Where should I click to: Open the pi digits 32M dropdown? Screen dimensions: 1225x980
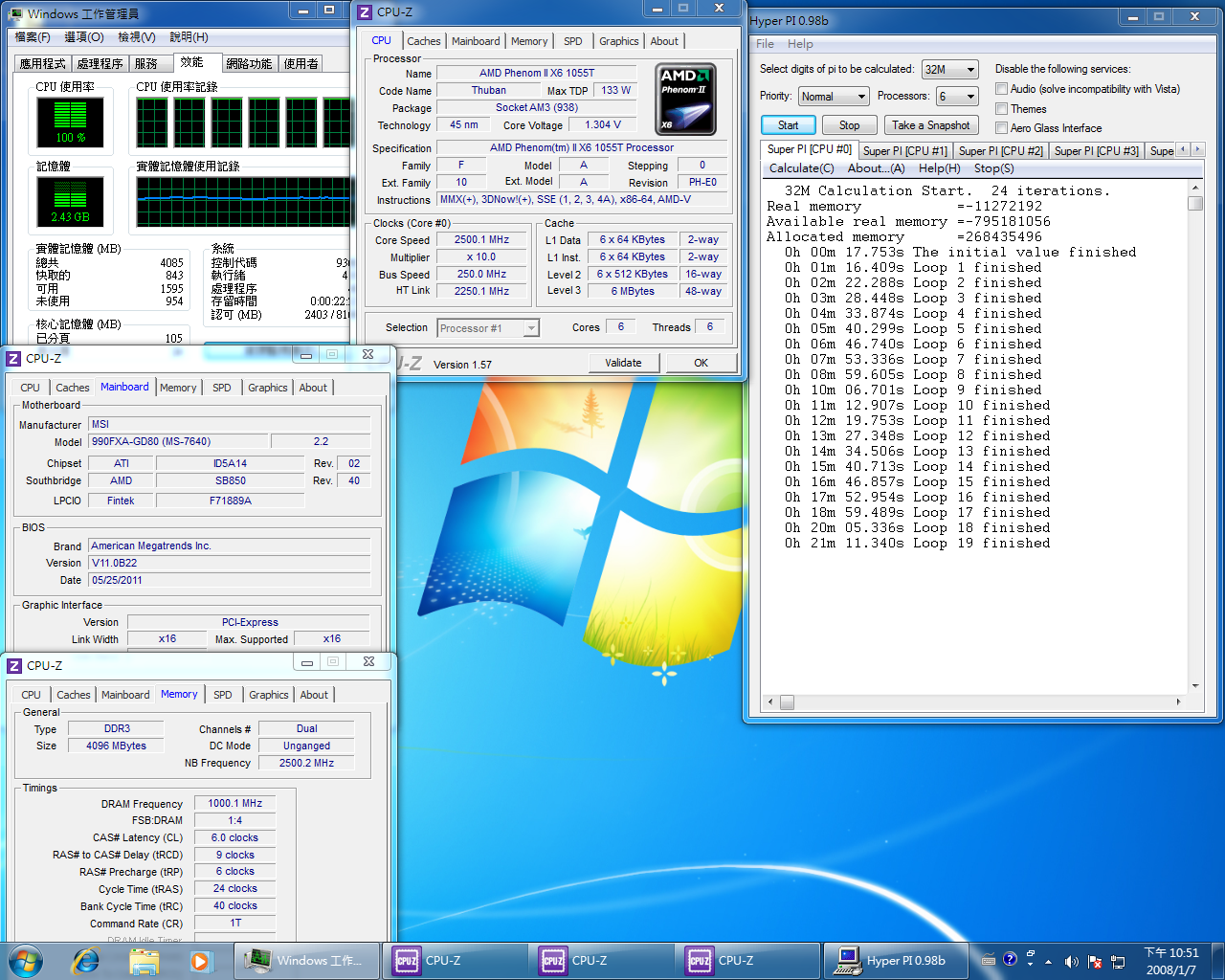(x=949, y=69)
